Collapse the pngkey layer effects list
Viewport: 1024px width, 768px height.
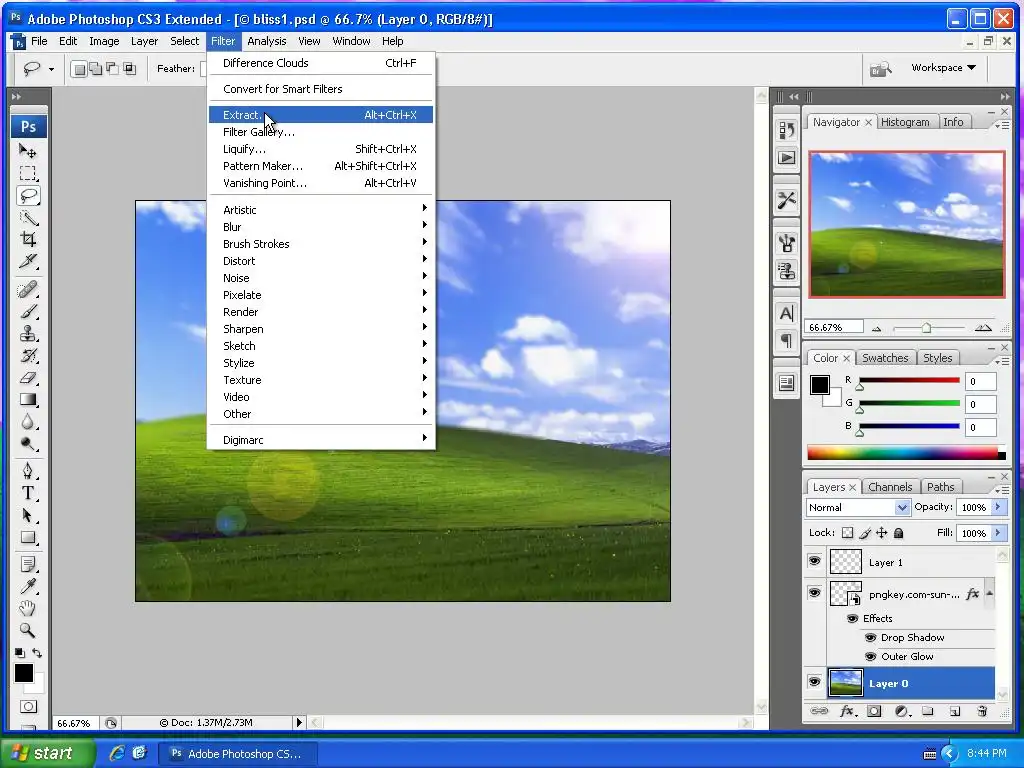click(x=989, y=593)
